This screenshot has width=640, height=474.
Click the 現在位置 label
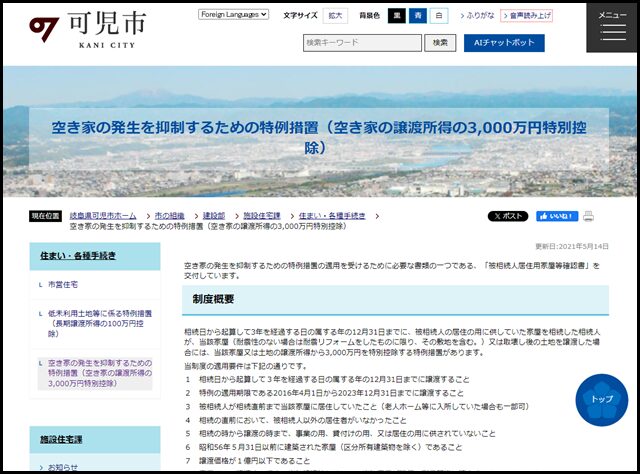[x=45, y=216]
